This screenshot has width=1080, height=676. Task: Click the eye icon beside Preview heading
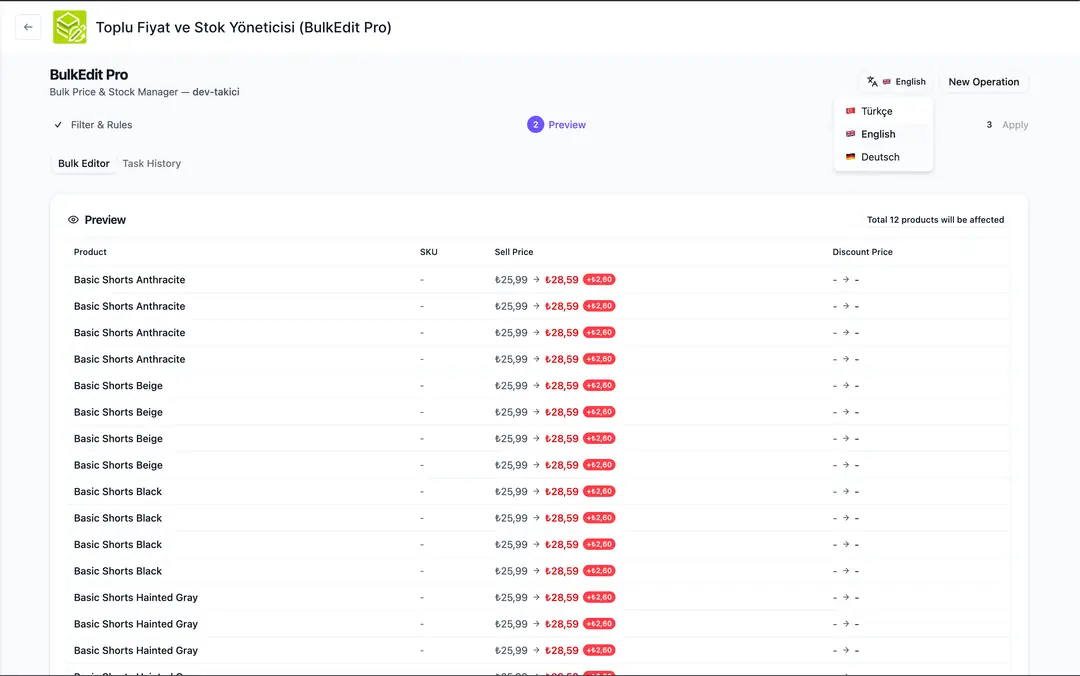pos(73,220)
